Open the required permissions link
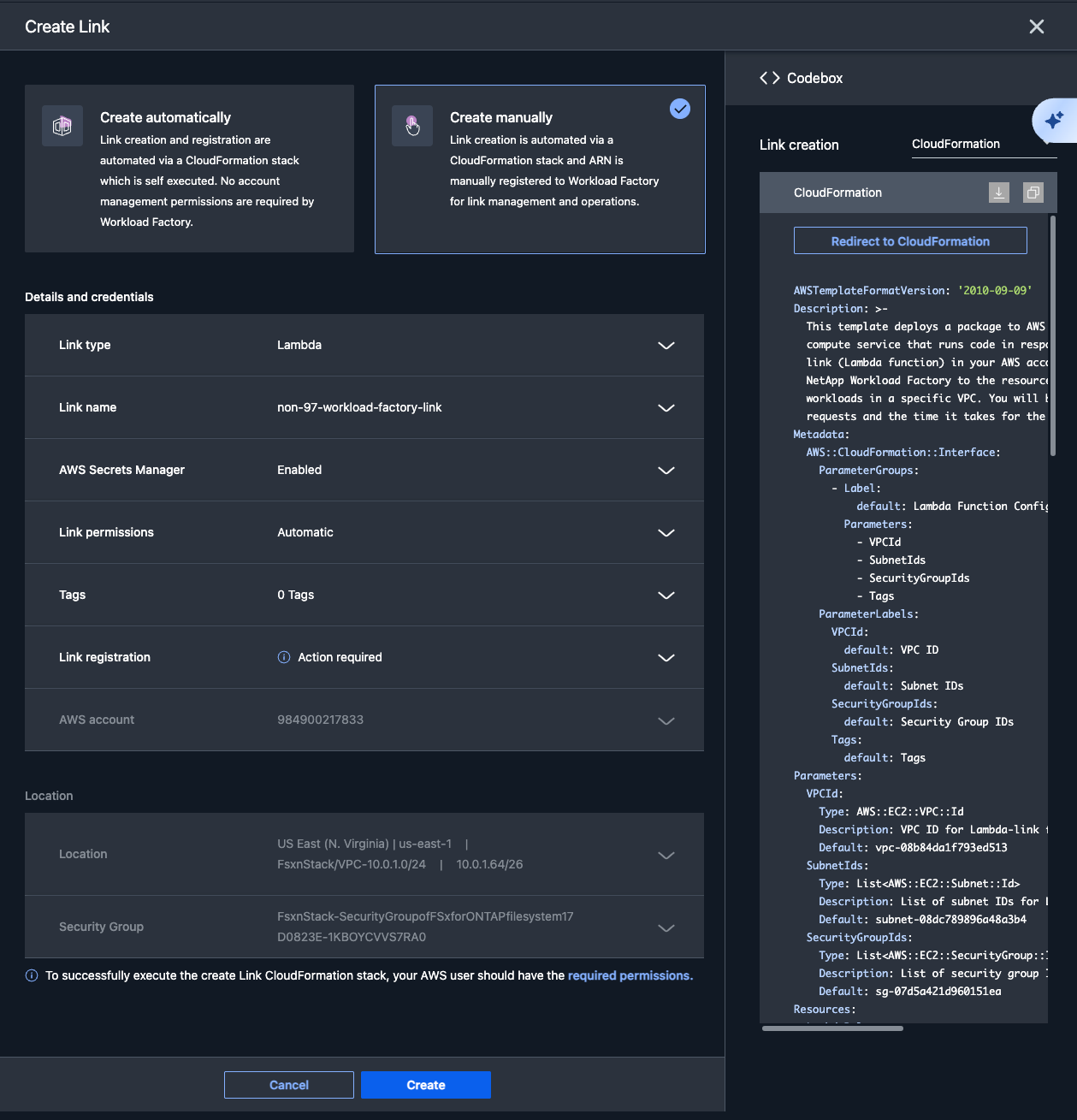Image resolution: width=1077 pixels, height=1120 pixels. [x=630, y=975]
